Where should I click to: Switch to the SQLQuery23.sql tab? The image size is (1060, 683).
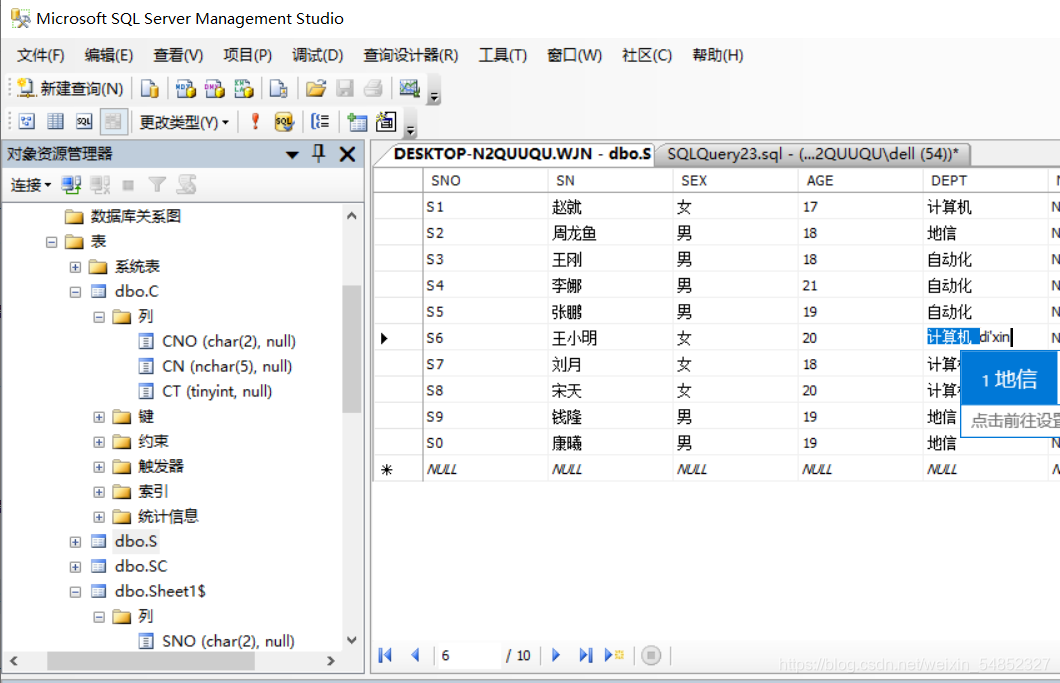coord(813,154)
